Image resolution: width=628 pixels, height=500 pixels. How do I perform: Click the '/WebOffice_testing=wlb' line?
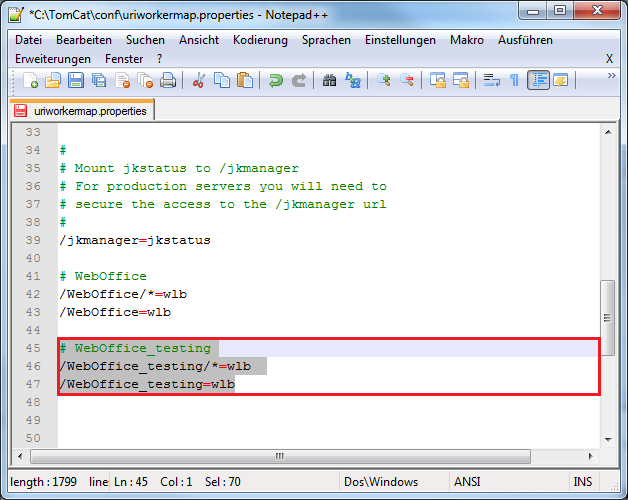147,384
